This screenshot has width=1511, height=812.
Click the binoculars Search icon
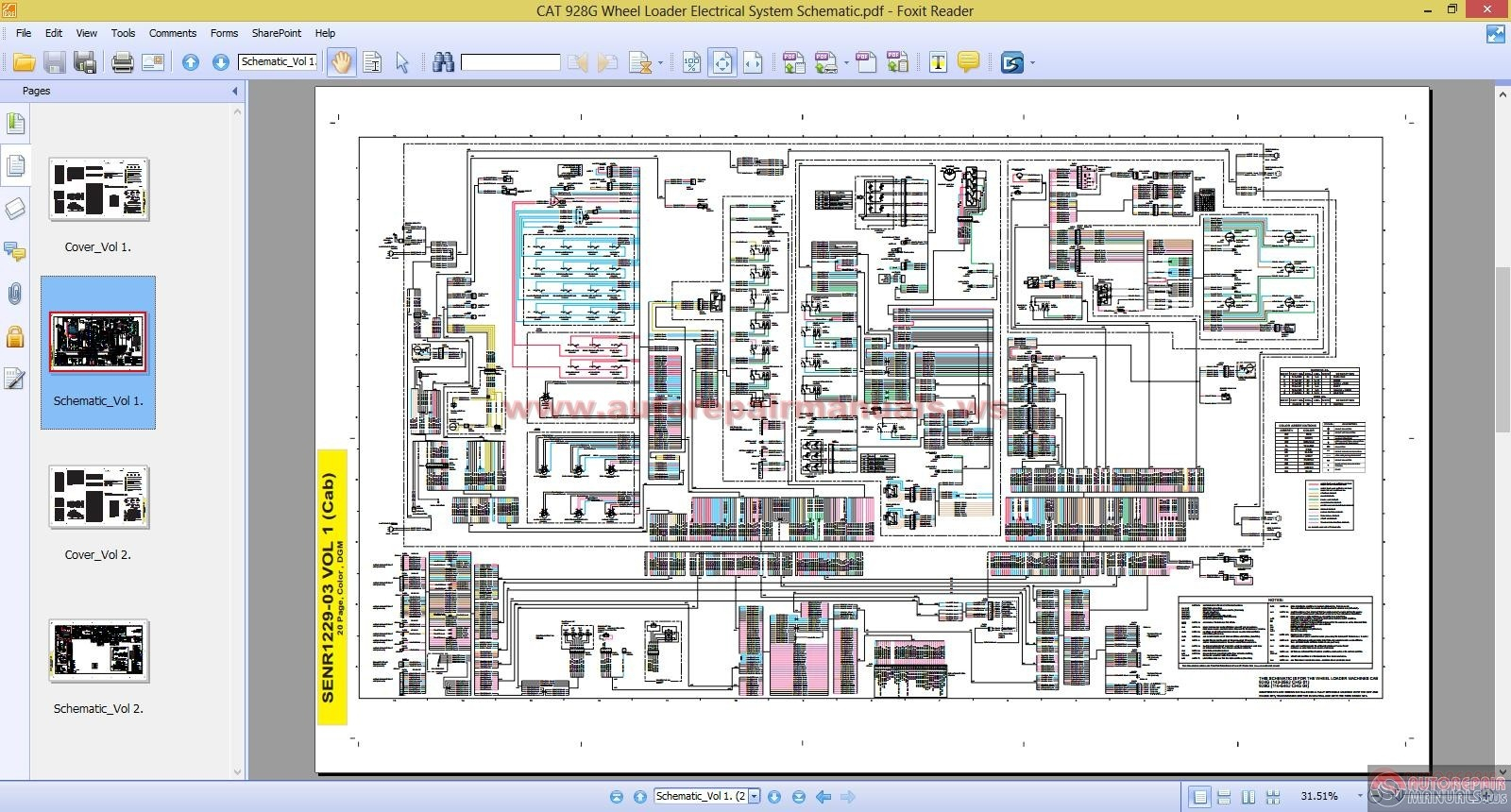click(443, 63)
